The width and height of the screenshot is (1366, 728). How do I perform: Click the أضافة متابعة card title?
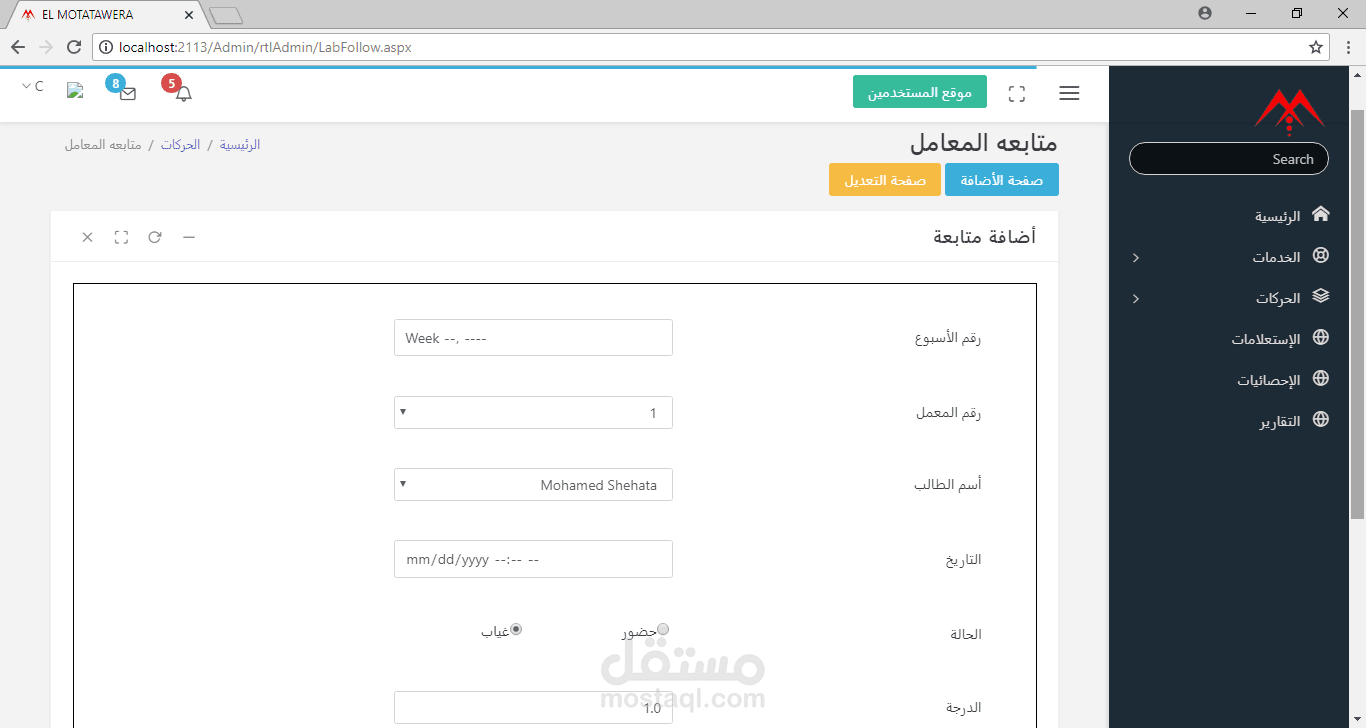coord(985,237)
